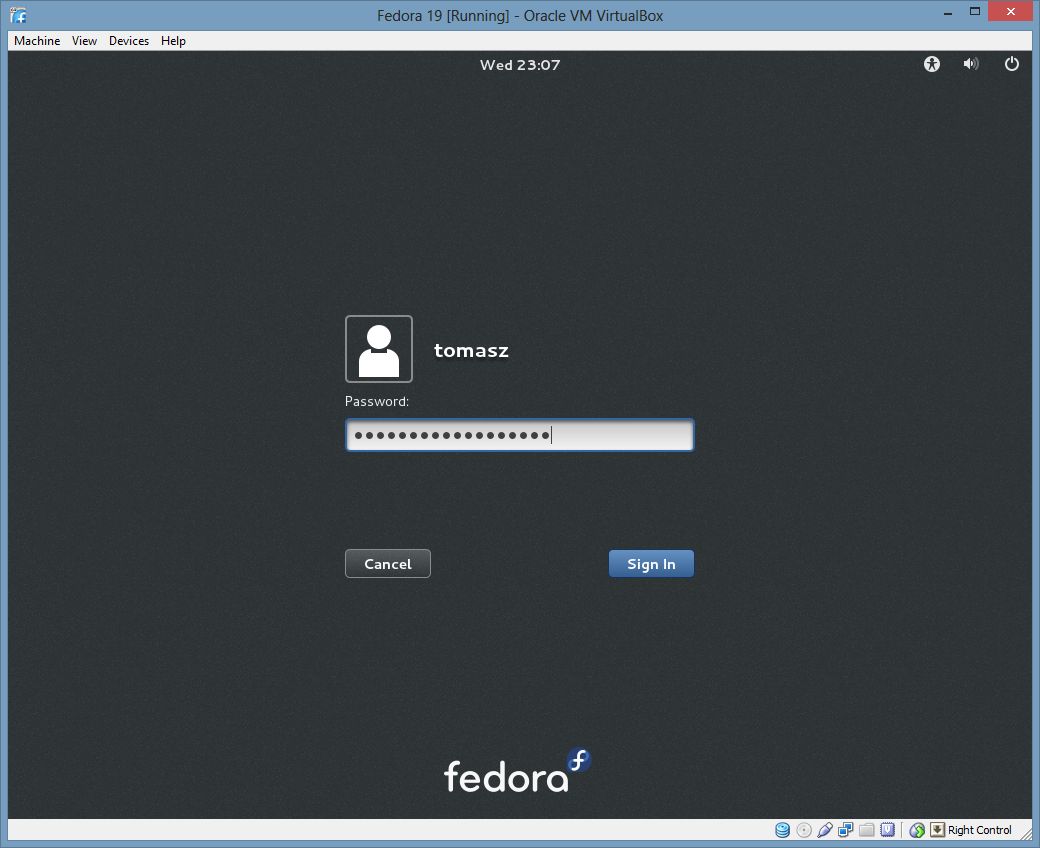Open the power menu icon

click(x=1011, y=64)
